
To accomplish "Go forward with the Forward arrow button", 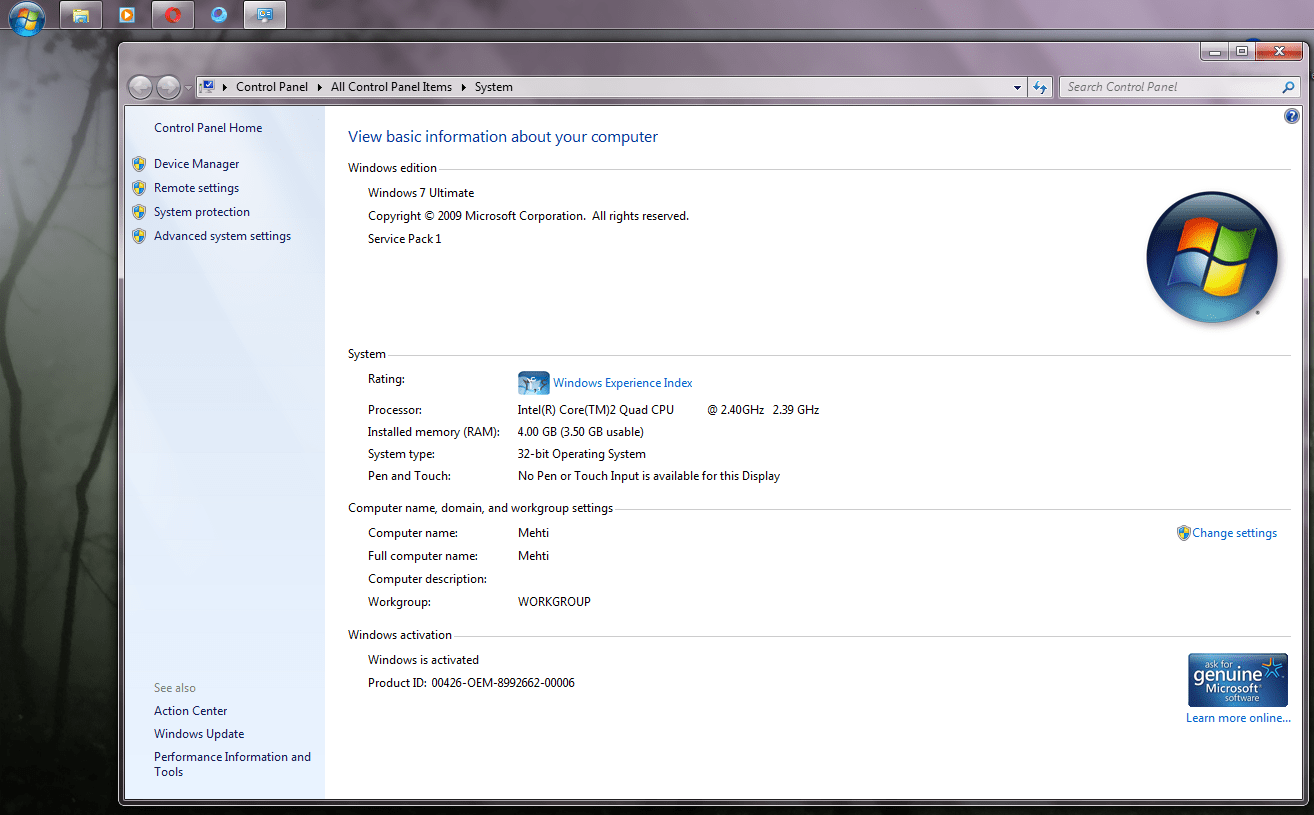I will tap(168, 87).
